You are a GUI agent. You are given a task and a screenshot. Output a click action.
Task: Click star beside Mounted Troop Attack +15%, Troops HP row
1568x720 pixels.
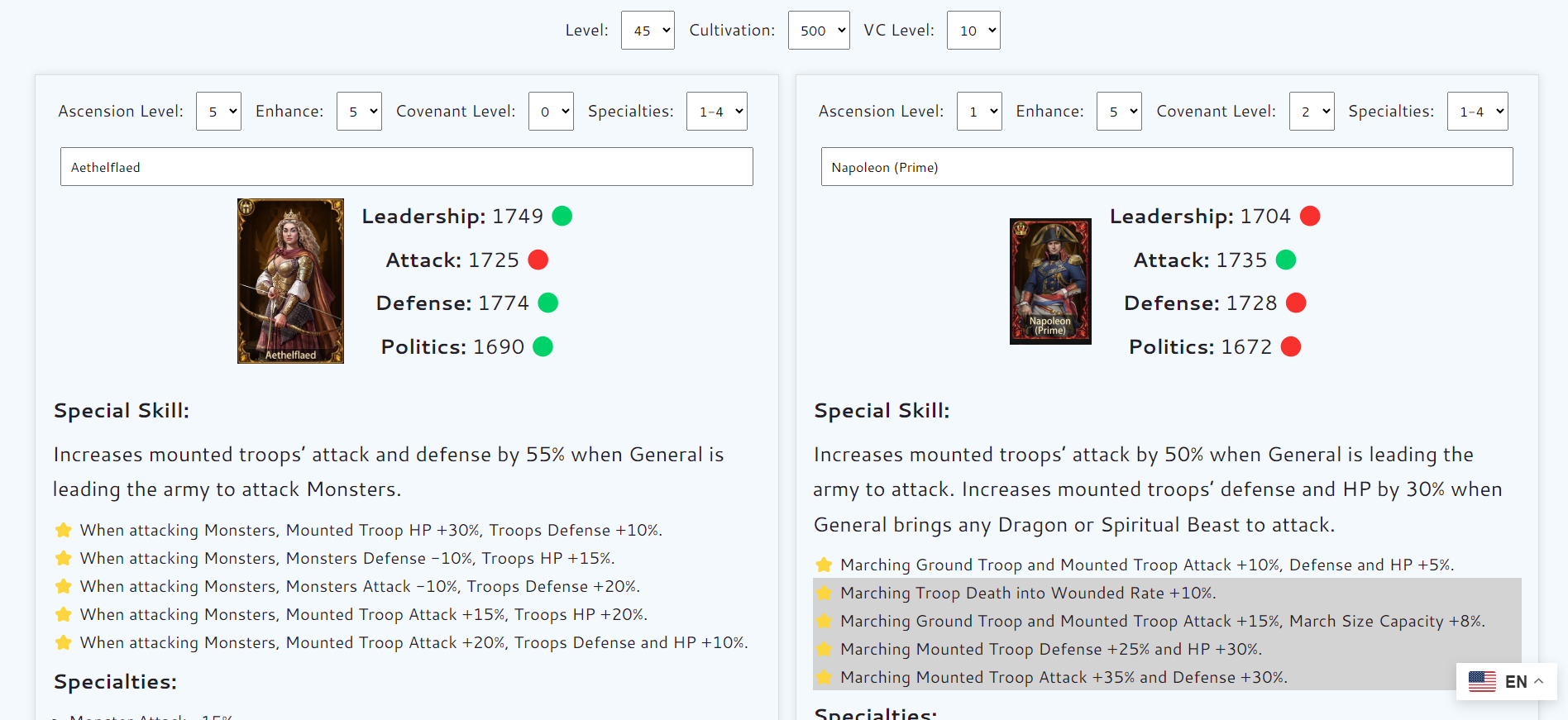pos(63,614)
